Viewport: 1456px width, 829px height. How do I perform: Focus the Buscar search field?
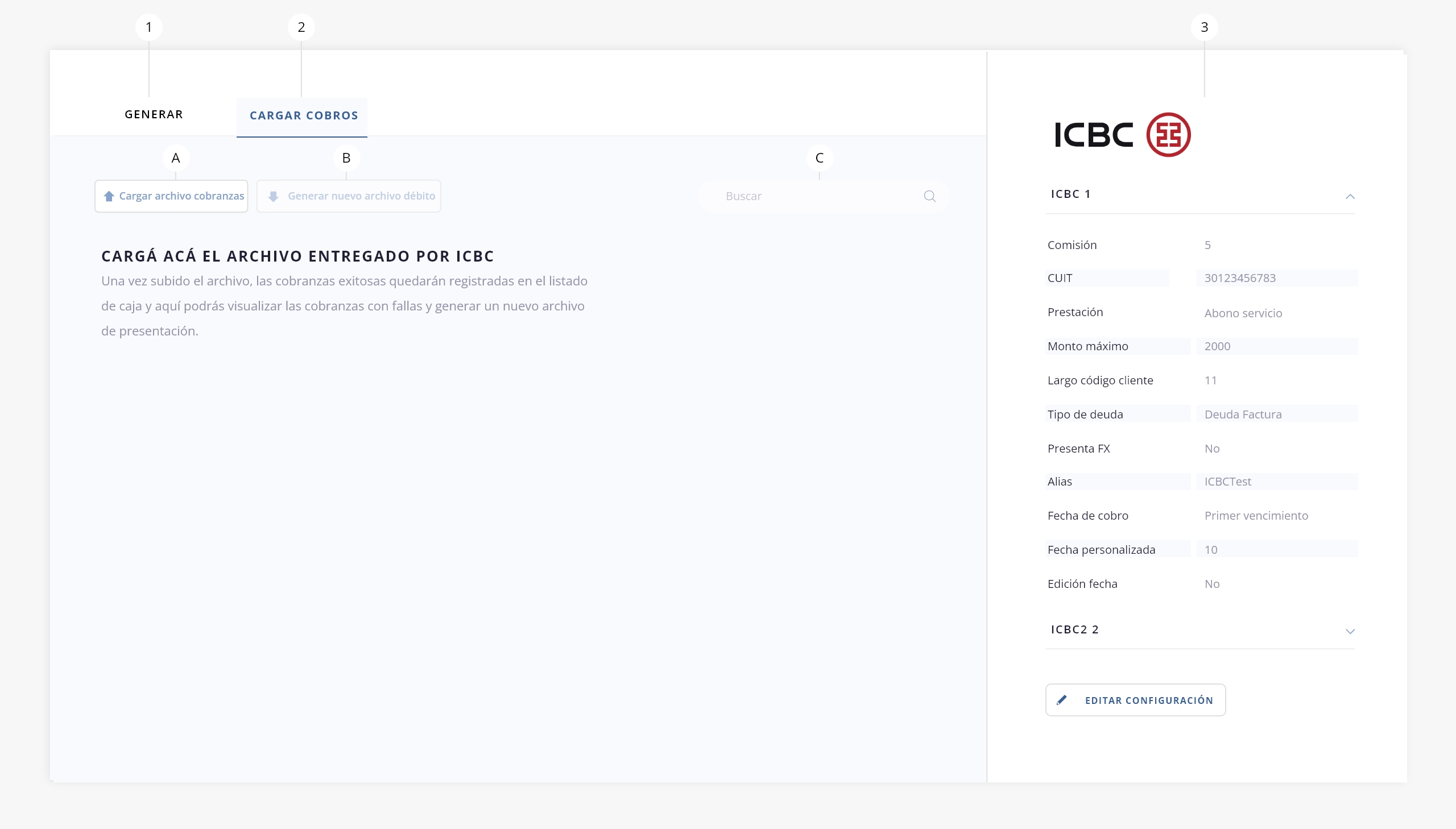tap(823, 196)
